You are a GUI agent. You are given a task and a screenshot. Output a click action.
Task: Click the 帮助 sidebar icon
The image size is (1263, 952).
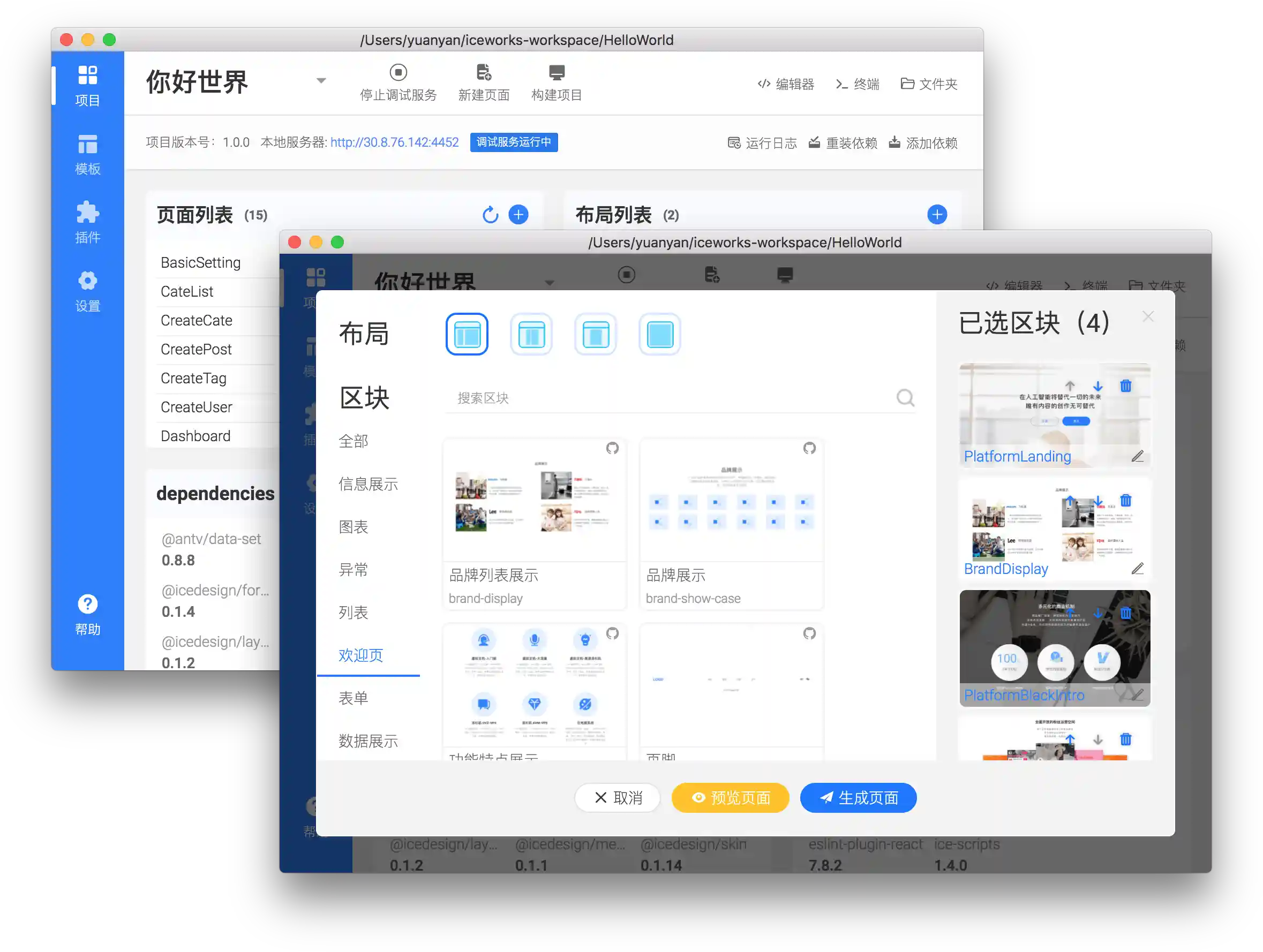pos(87,614)
